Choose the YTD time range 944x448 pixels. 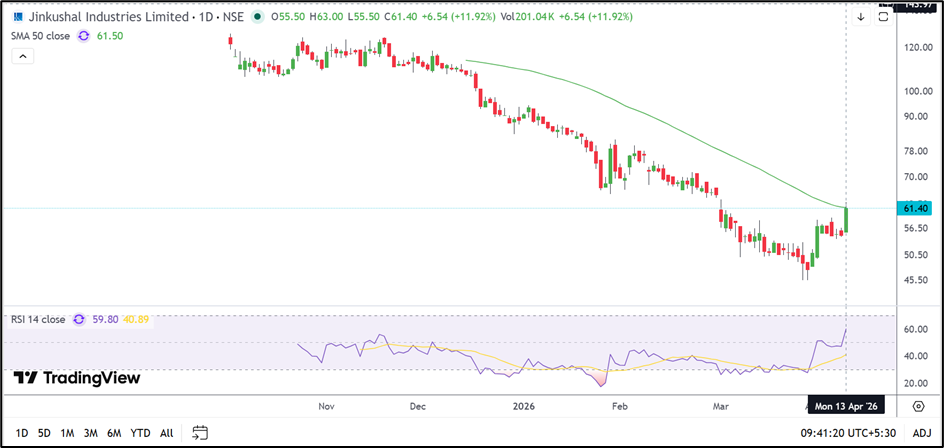tap(141, 433)
